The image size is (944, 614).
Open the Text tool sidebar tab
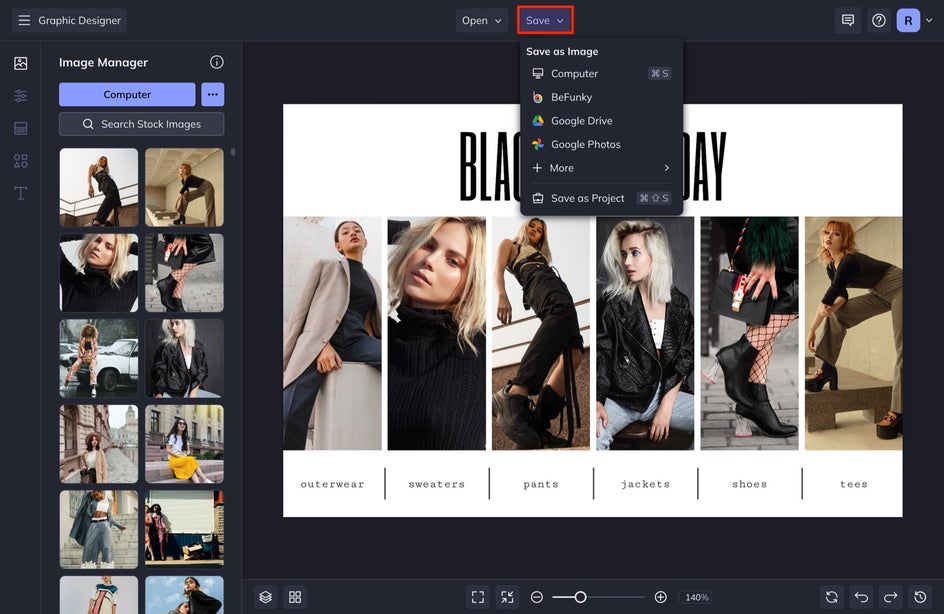point(20,193)
